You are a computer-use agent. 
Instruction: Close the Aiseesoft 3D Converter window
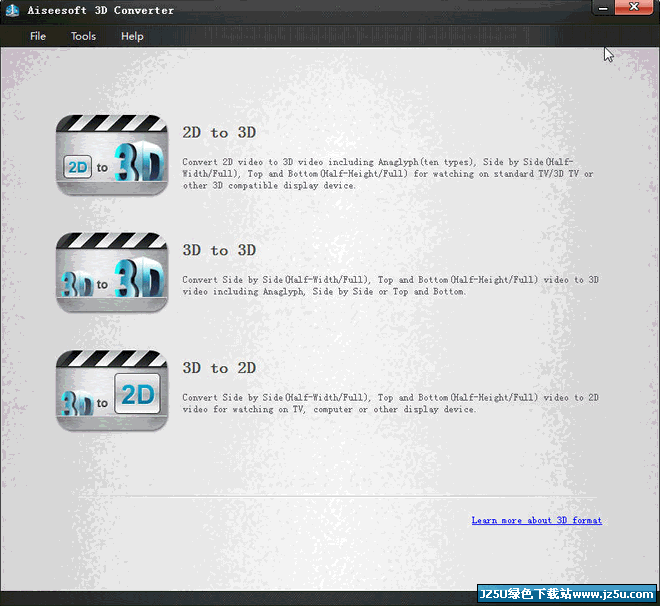634,8
